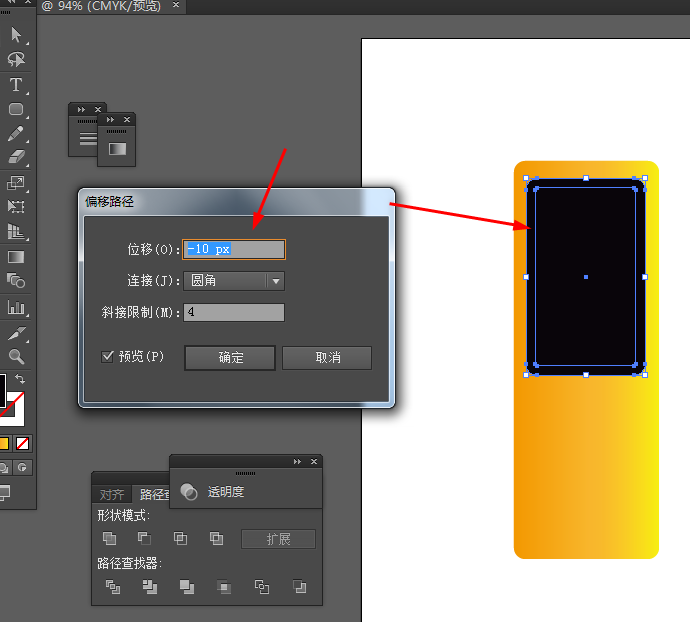Close the collapsed Gradient panel
This screenshot has width=690, height=622.
click(x=127, y=119)
